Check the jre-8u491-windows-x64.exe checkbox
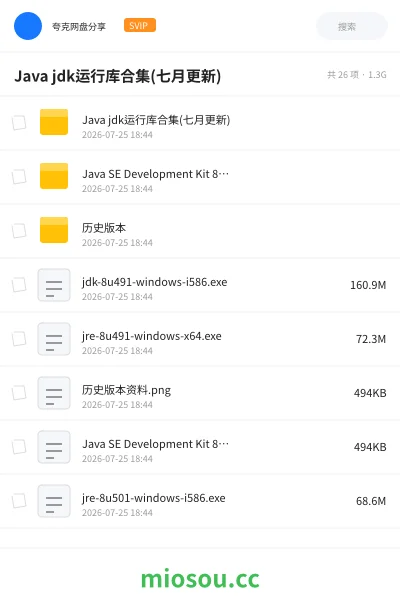The image size is (400, 600). tap(19, 339)
